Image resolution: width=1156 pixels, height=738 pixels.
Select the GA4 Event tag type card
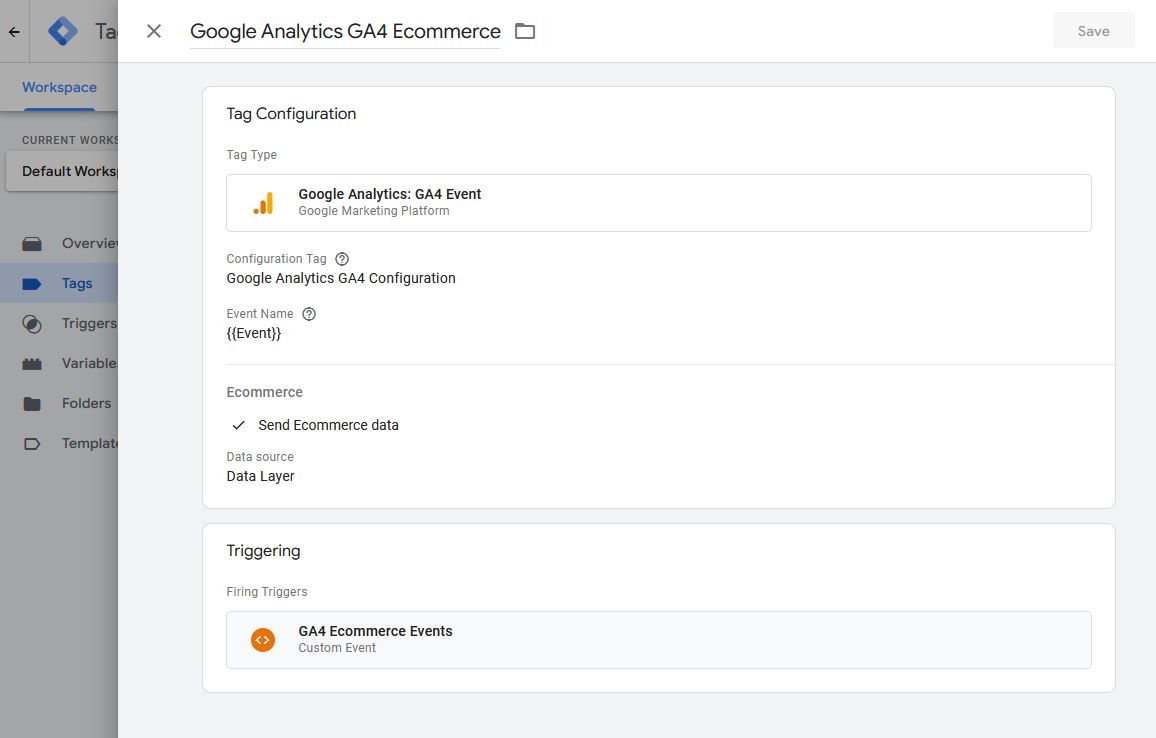(x=658, y=203)
